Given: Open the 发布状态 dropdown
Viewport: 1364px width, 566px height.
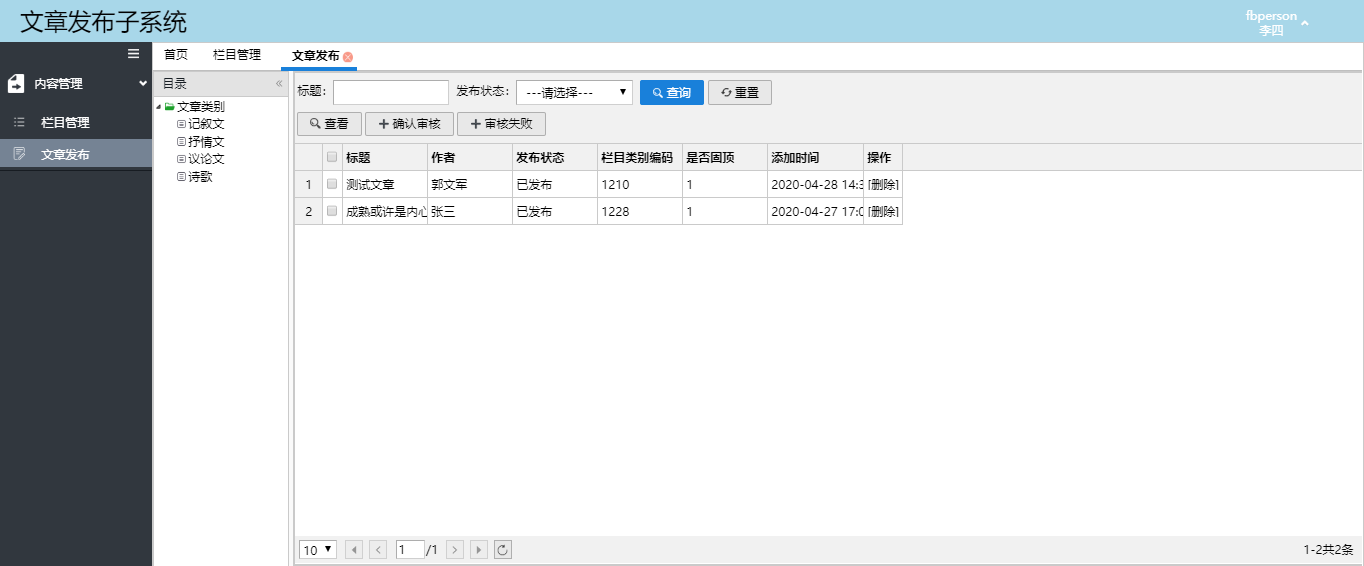Looking at the screenshot, I should 574,93.
